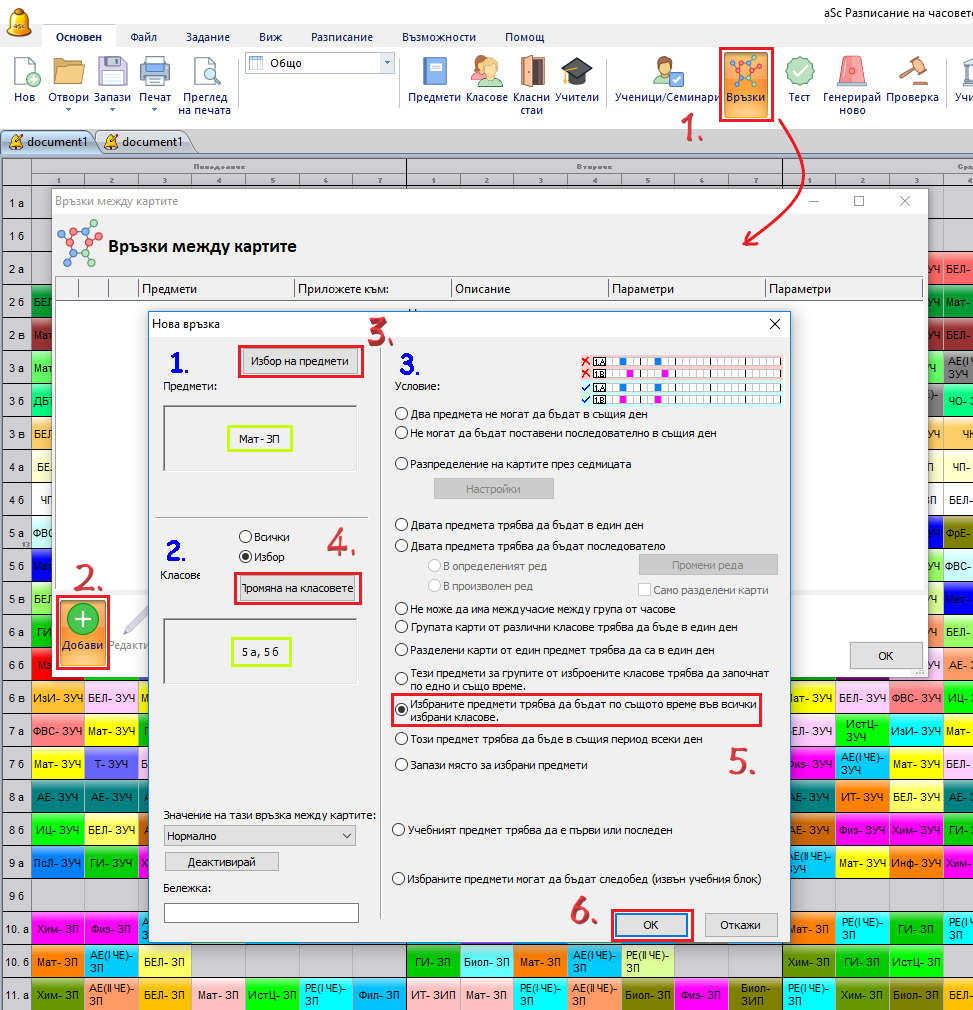973x1010 pixels.
Task: Click the Промяна на класовете button
Action: point(298,588)
